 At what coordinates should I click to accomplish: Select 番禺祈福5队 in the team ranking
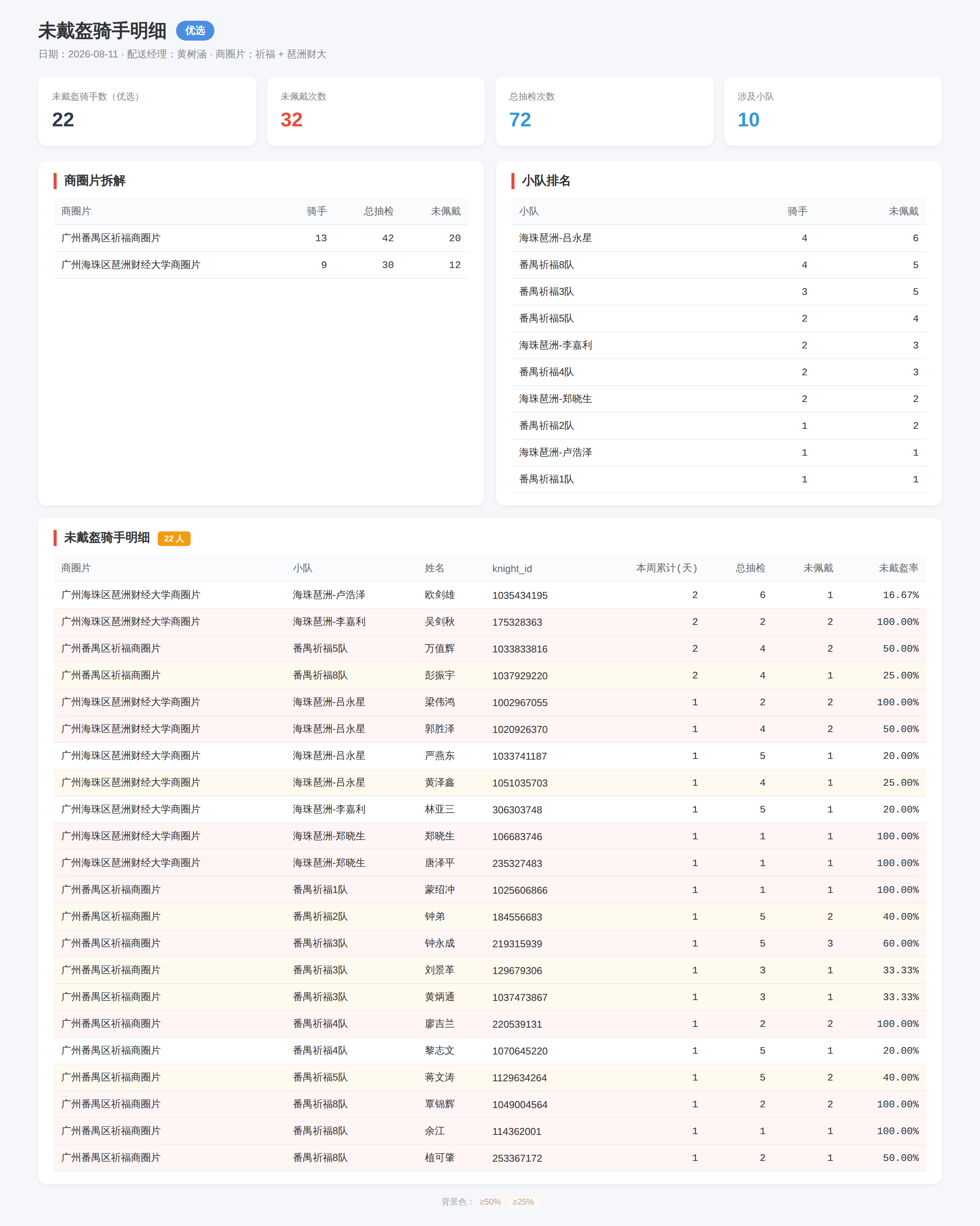[x=546, y=319]
